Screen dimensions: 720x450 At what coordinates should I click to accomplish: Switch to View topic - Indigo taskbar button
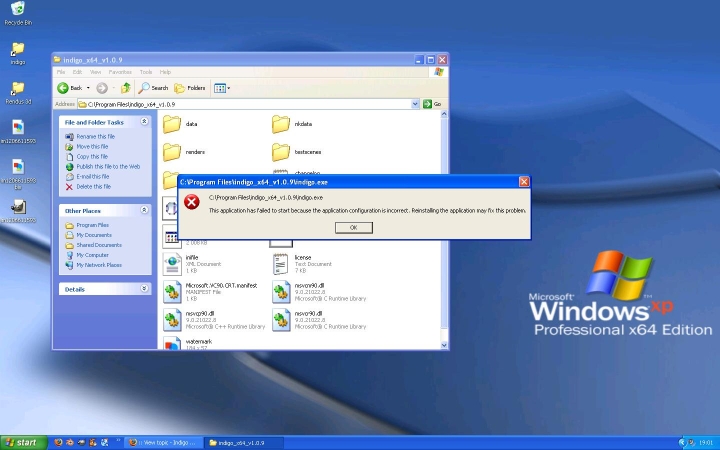point(163,443)
